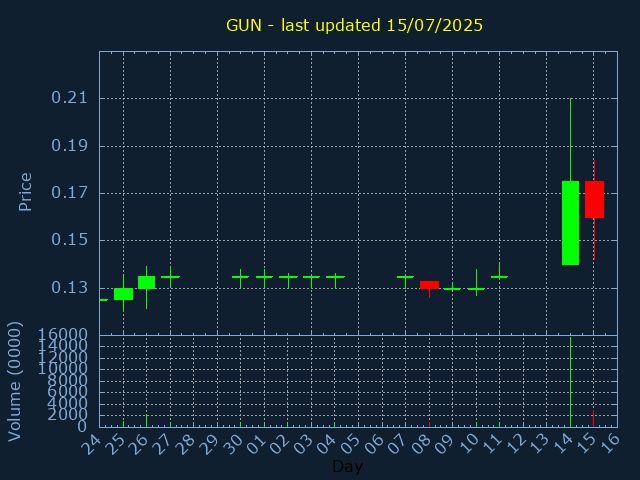Screen dimensions: 640x480
Task: Click the day label '24' on x-axis
Action: pyautogui.click(x=91, y=444)
